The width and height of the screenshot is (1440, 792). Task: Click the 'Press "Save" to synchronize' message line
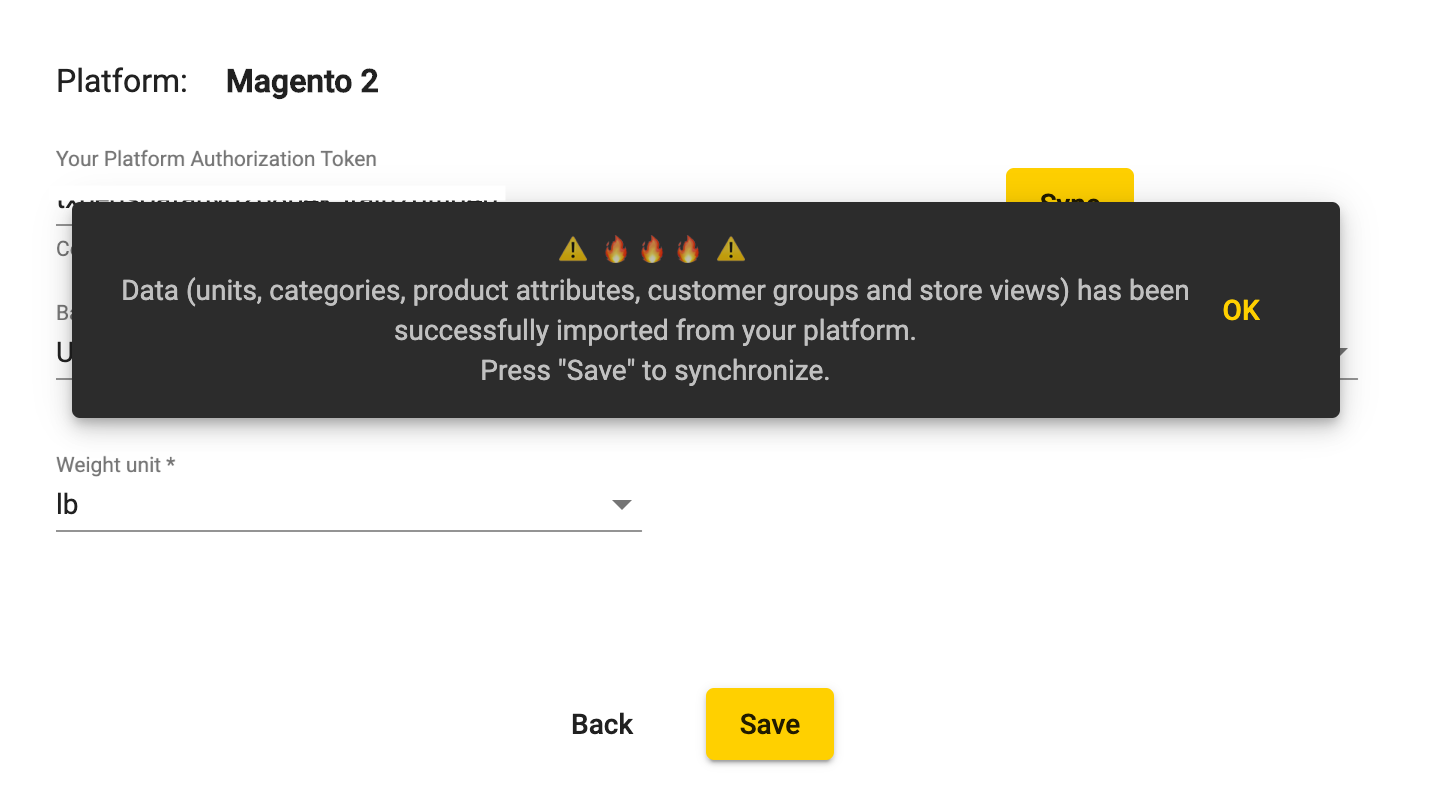click(655, 370)
